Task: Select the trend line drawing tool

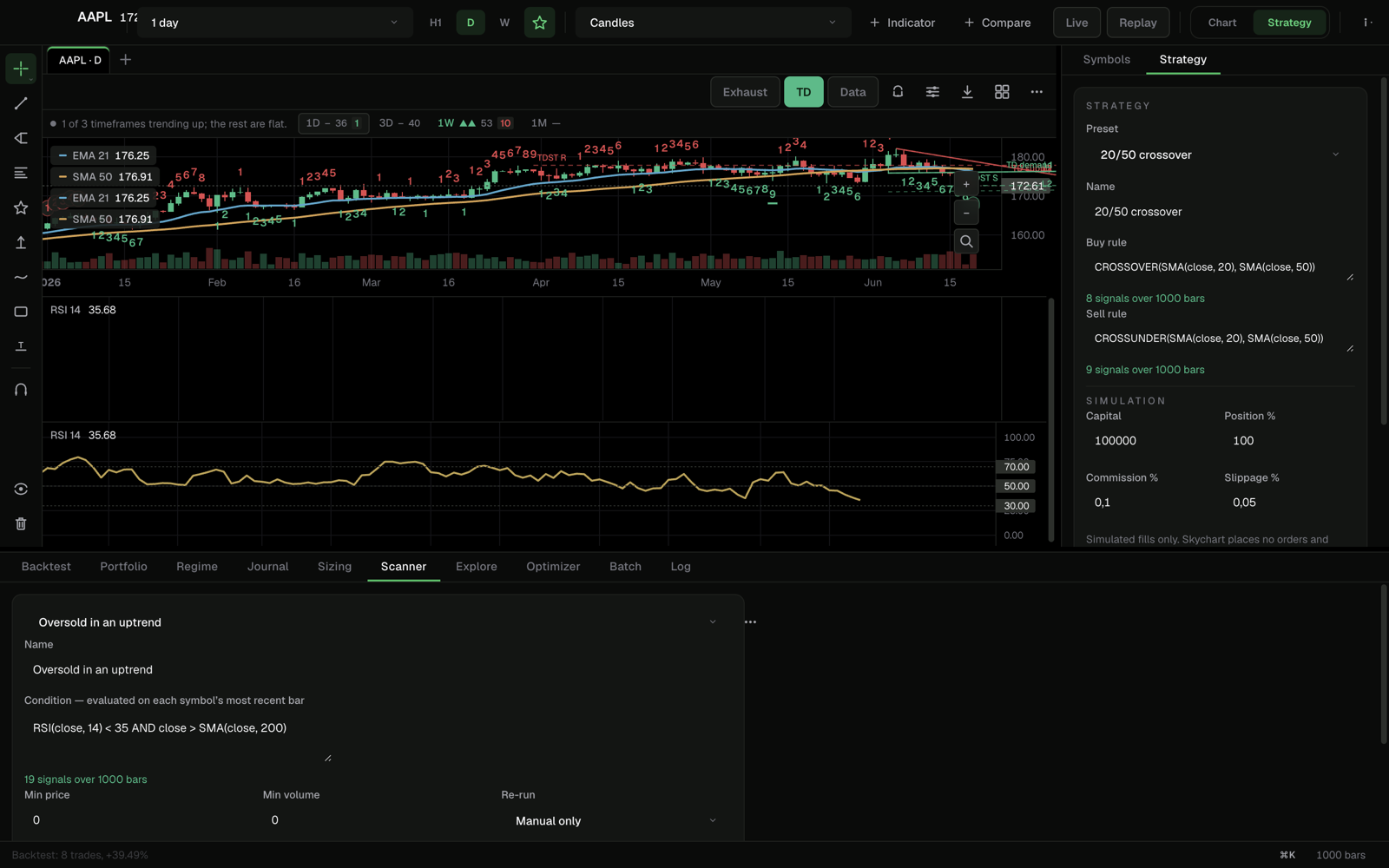Action: coord(21,103)
